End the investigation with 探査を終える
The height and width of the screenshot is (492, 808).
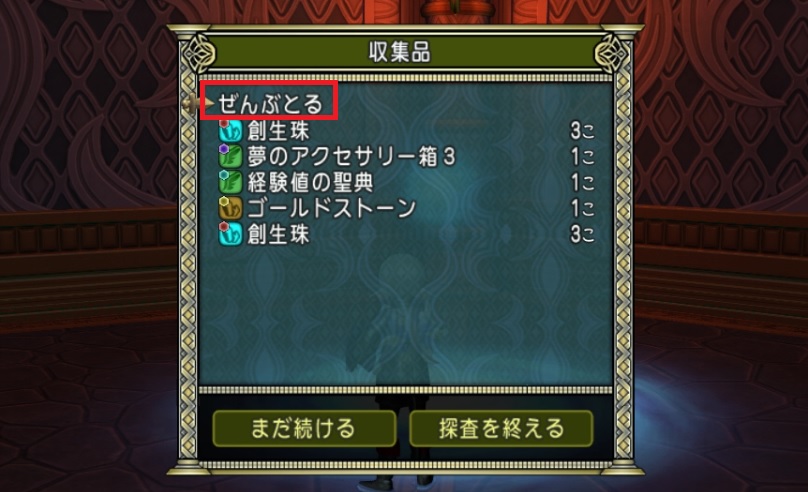pyautogui.click(x=501, y=429)
